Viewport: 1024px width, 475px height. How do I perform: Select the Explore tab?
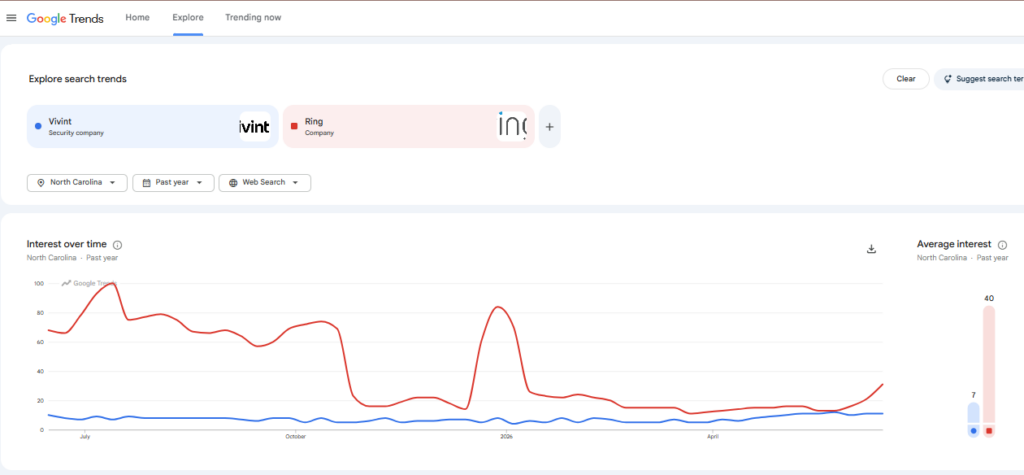[188, 18]
